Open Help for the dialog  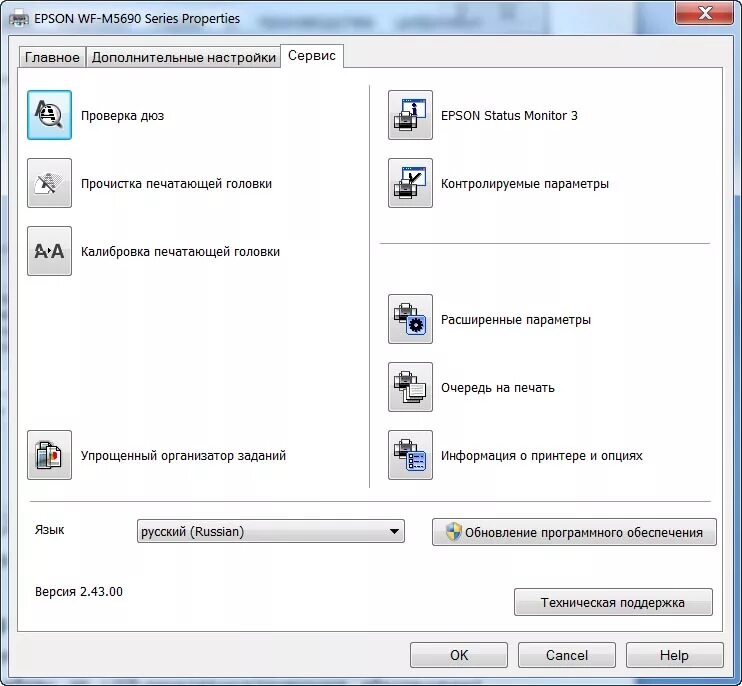[x=675, y=655]
